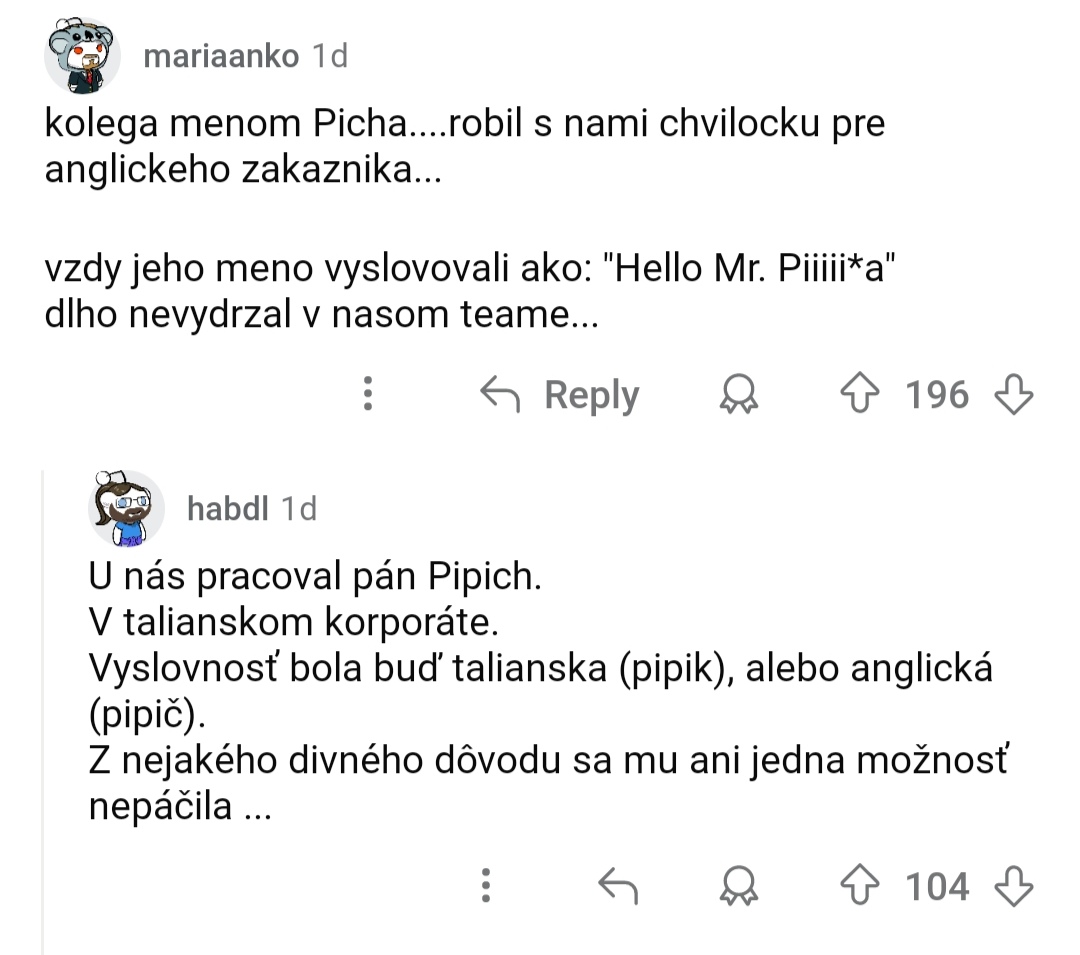Click the 1d timestamp on mariaanko's comment

[x=330, y=57]
